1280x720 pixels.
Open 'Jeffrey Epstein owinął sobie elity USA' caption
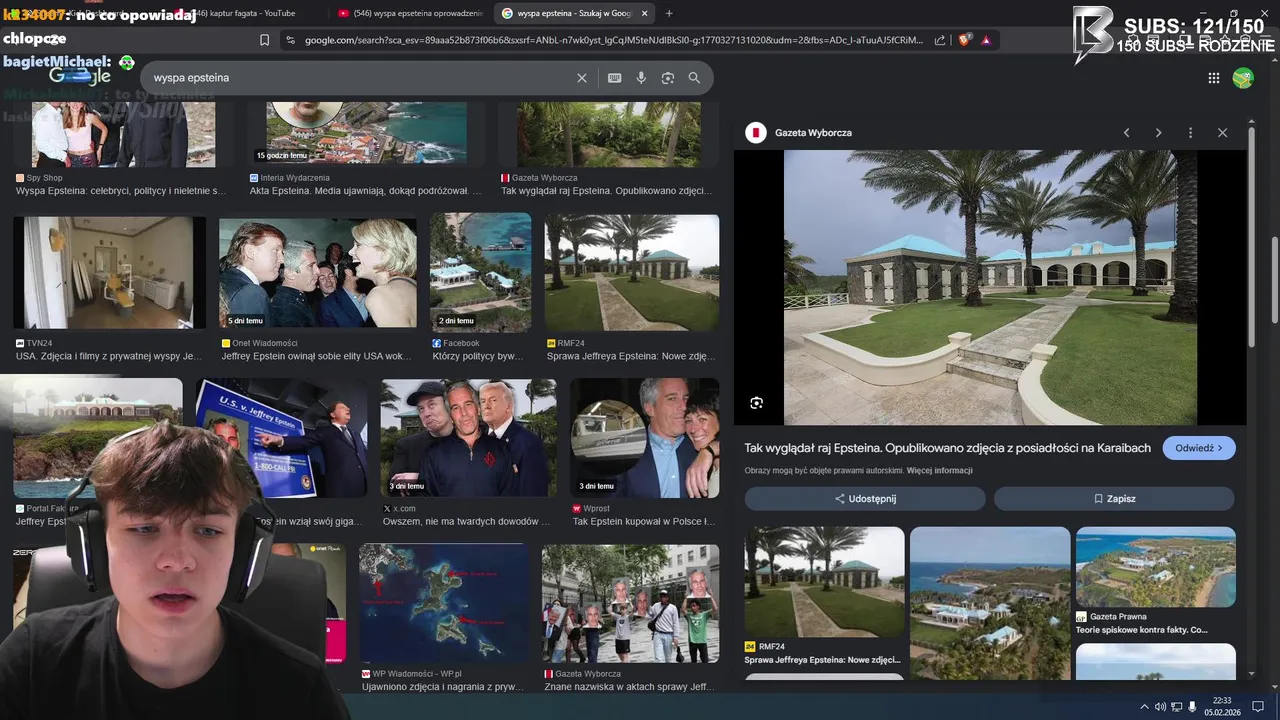click(x=317, y=356)
